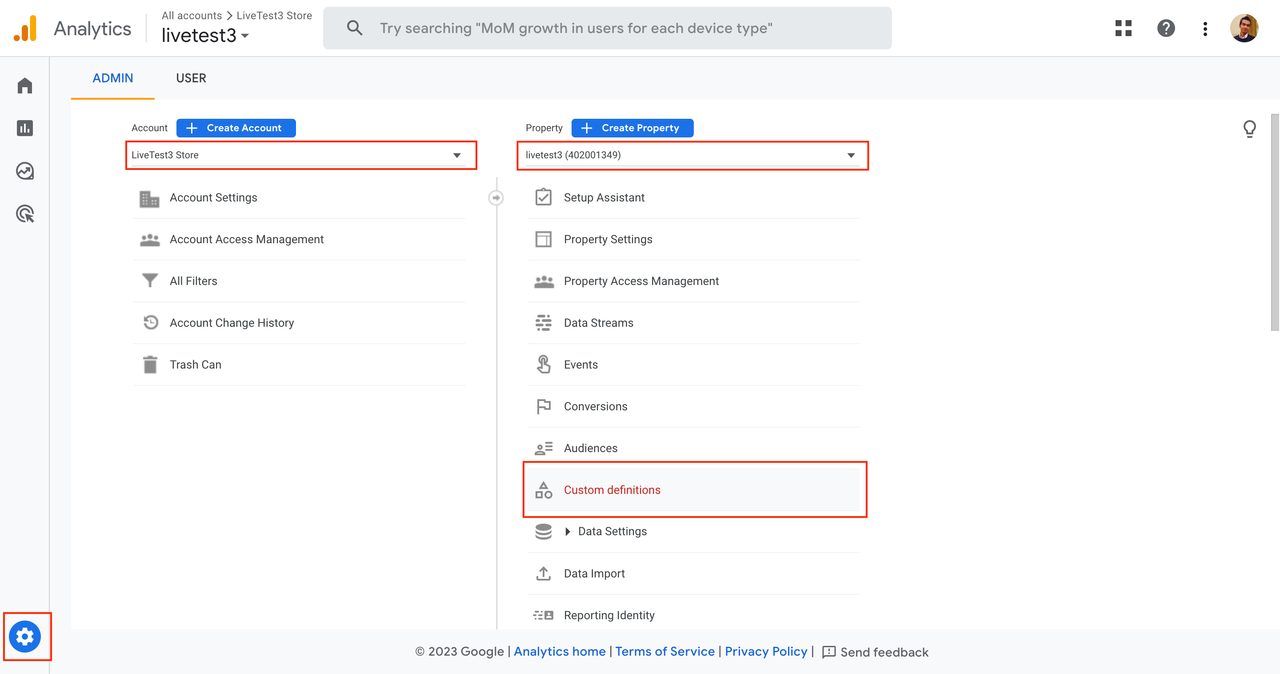Switch to the USER tab
This screenshot has width=1280, height=674.
(191, 78)
